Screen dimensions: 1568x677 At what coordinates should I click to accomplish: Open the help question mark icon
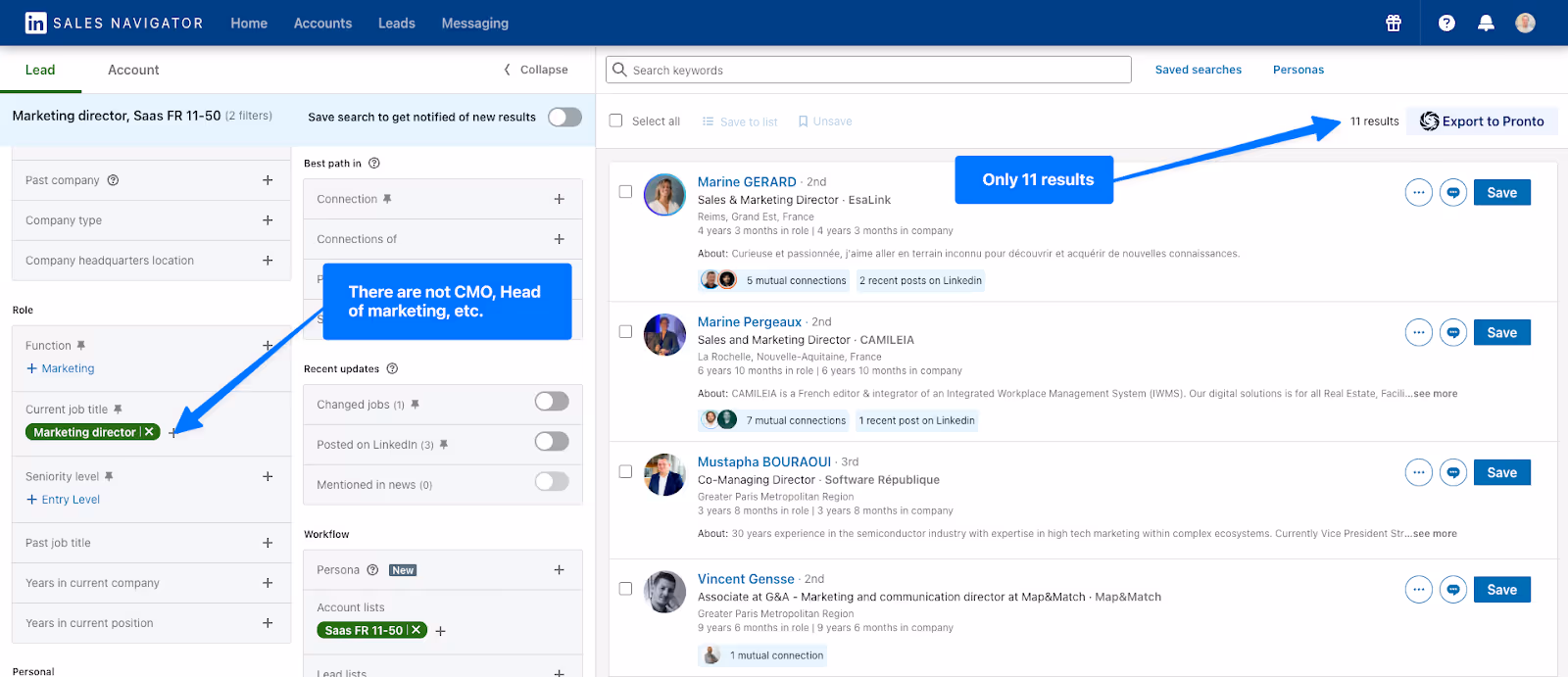[x=1446, y=23]
